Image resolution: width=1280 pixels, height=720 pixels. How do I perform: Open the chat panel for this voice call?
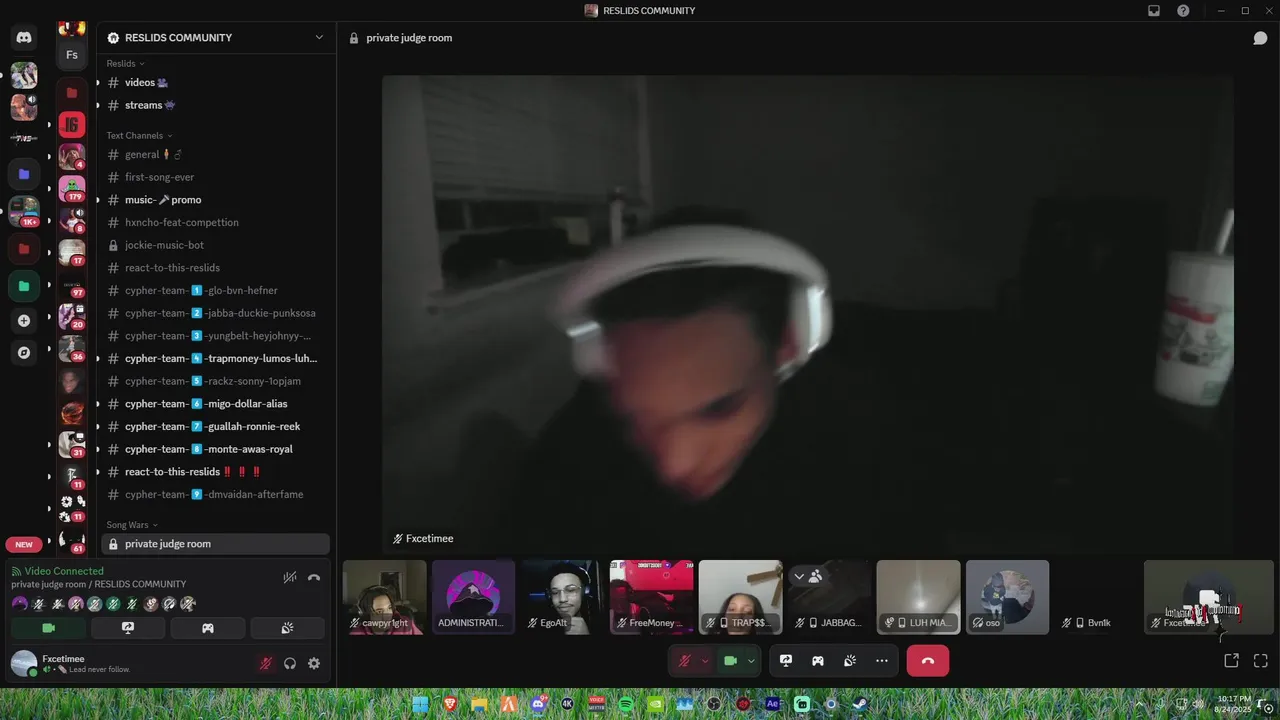click(1261, 38)
